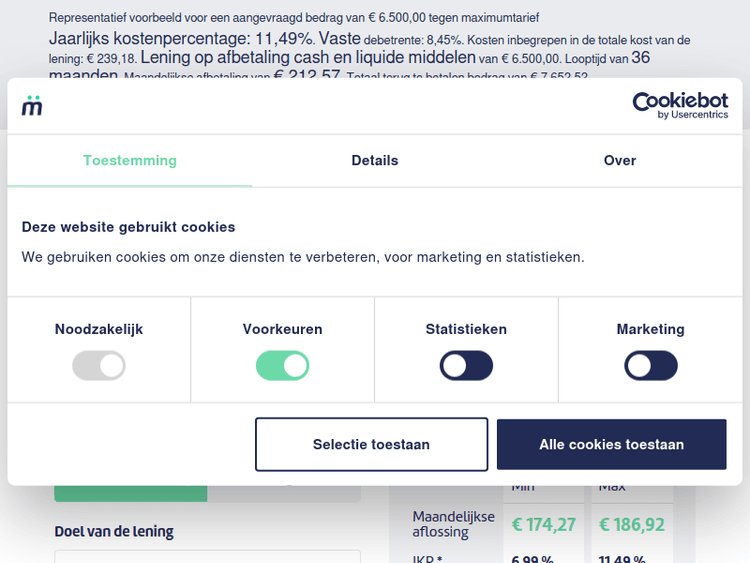The image size is (750, 563).
Task: Click the Maandelijkse aflossing row label
Action: click(453, 524)
